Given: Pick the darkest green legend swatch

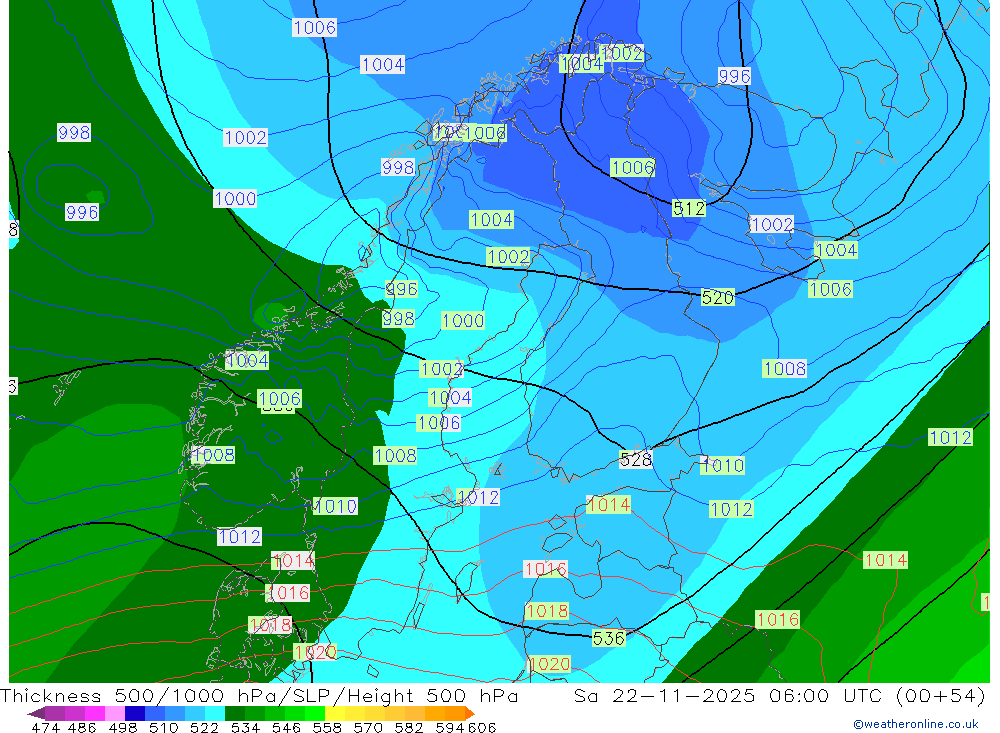Looking at the screenshot, I should [x=235, y=713].
